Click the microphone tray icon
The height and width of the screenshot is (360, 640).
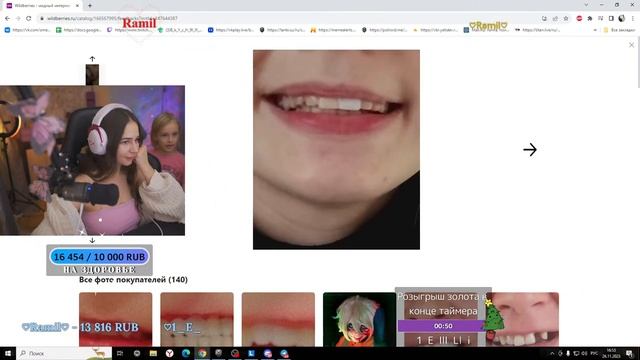click(x=568, y=353)
